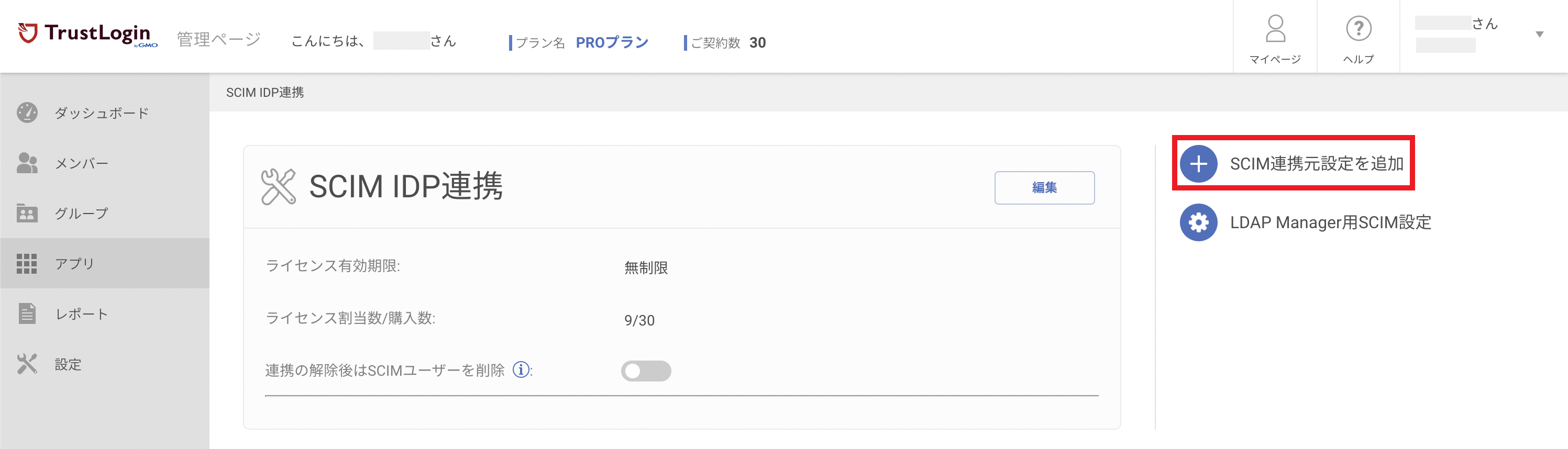This screenshot has width=1568, height=449.
Task: Click the settings wrench icon in sidebar
Action: [x=27, y=364]
